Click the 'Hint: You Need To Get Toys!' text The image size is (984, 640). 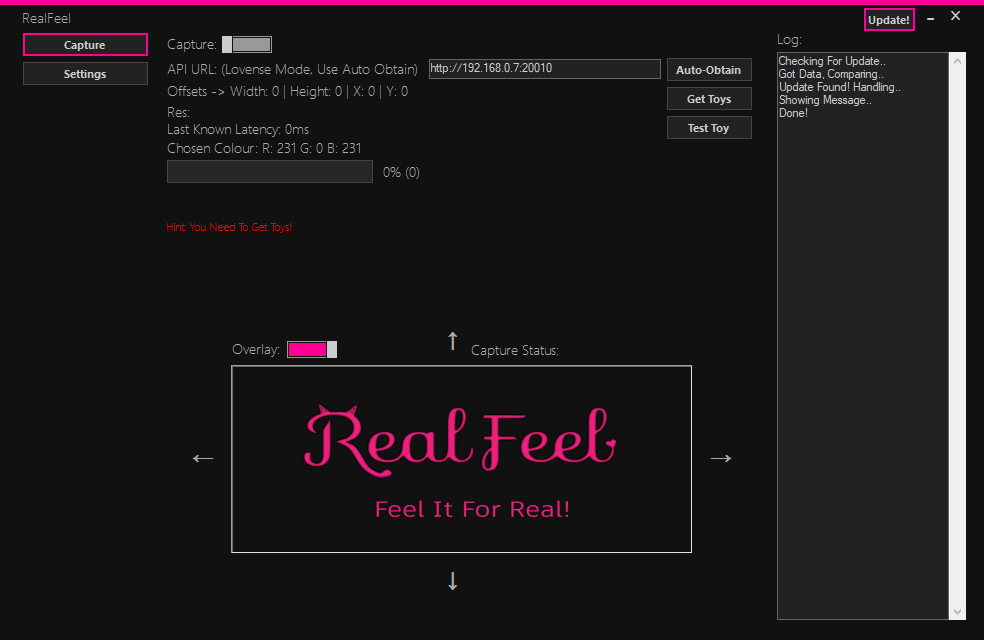[x=229, y=227]
